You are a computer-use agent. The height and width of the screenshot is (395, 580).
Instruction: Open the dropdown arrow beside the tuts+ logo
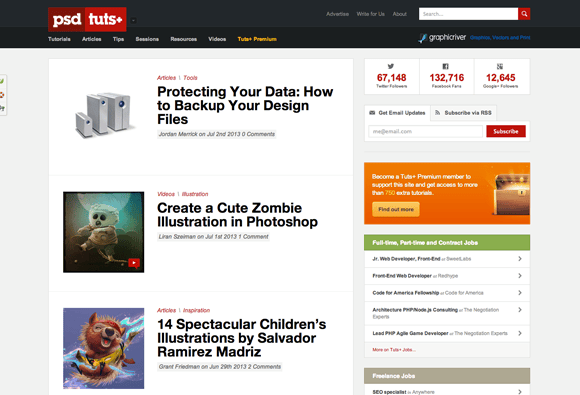point(134,20)
